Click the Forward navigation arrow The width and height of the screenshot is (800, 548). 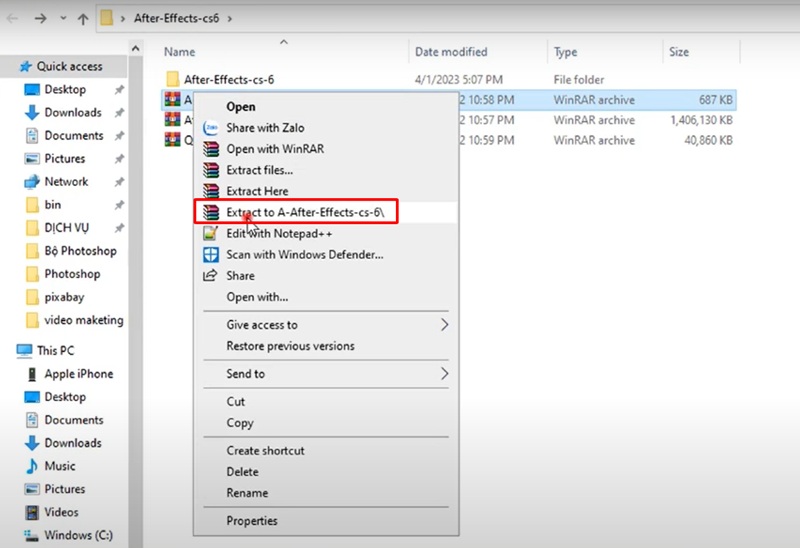click(40, 18)
